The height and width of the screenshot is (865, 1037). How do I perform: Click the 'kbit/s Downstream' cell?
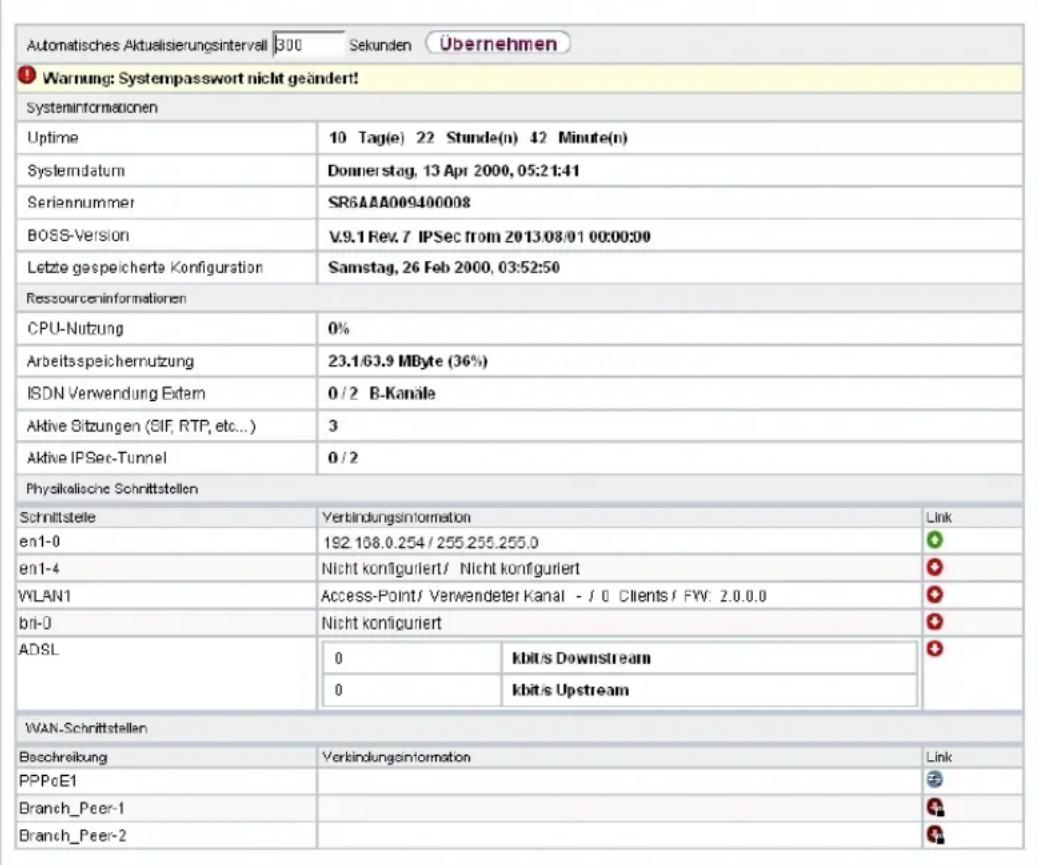click(708, 658)
